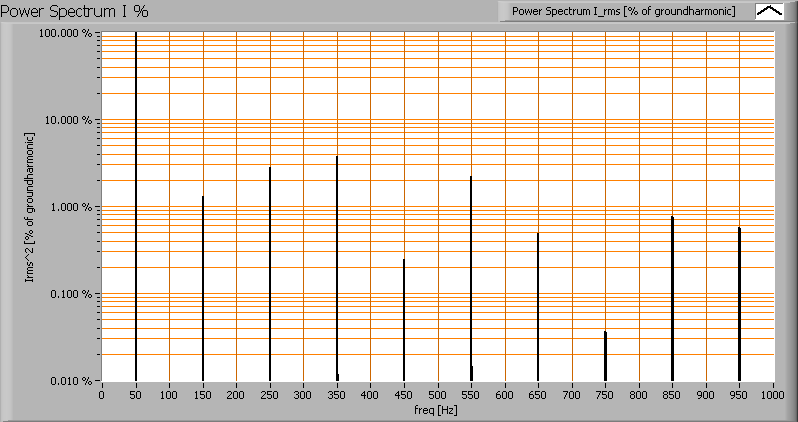Select the 150 Hz harmonic bar
The height and width of the screenshot is (422, 798).
(x=203, y=288)
